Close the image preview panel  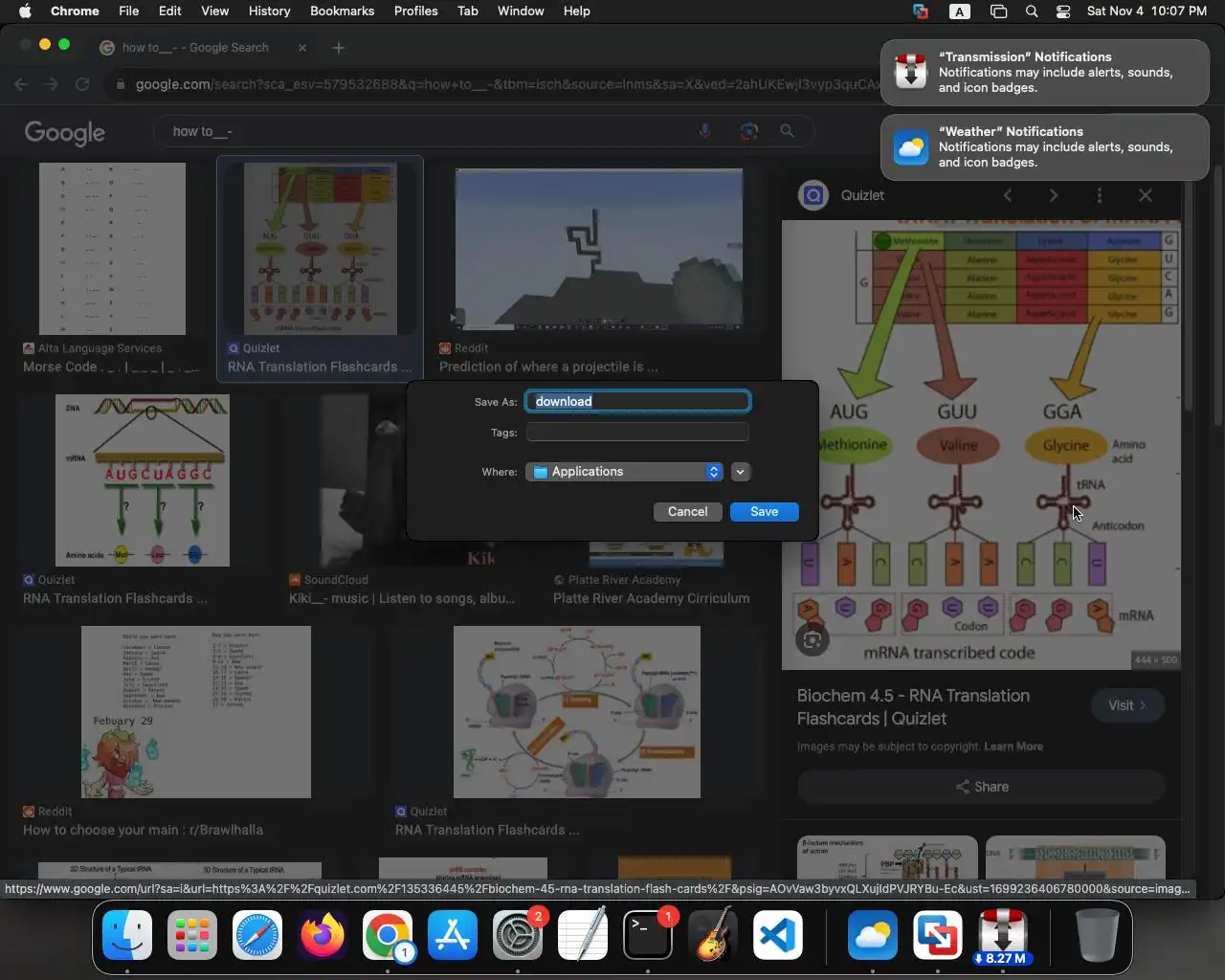click(x=1146, y=195)
